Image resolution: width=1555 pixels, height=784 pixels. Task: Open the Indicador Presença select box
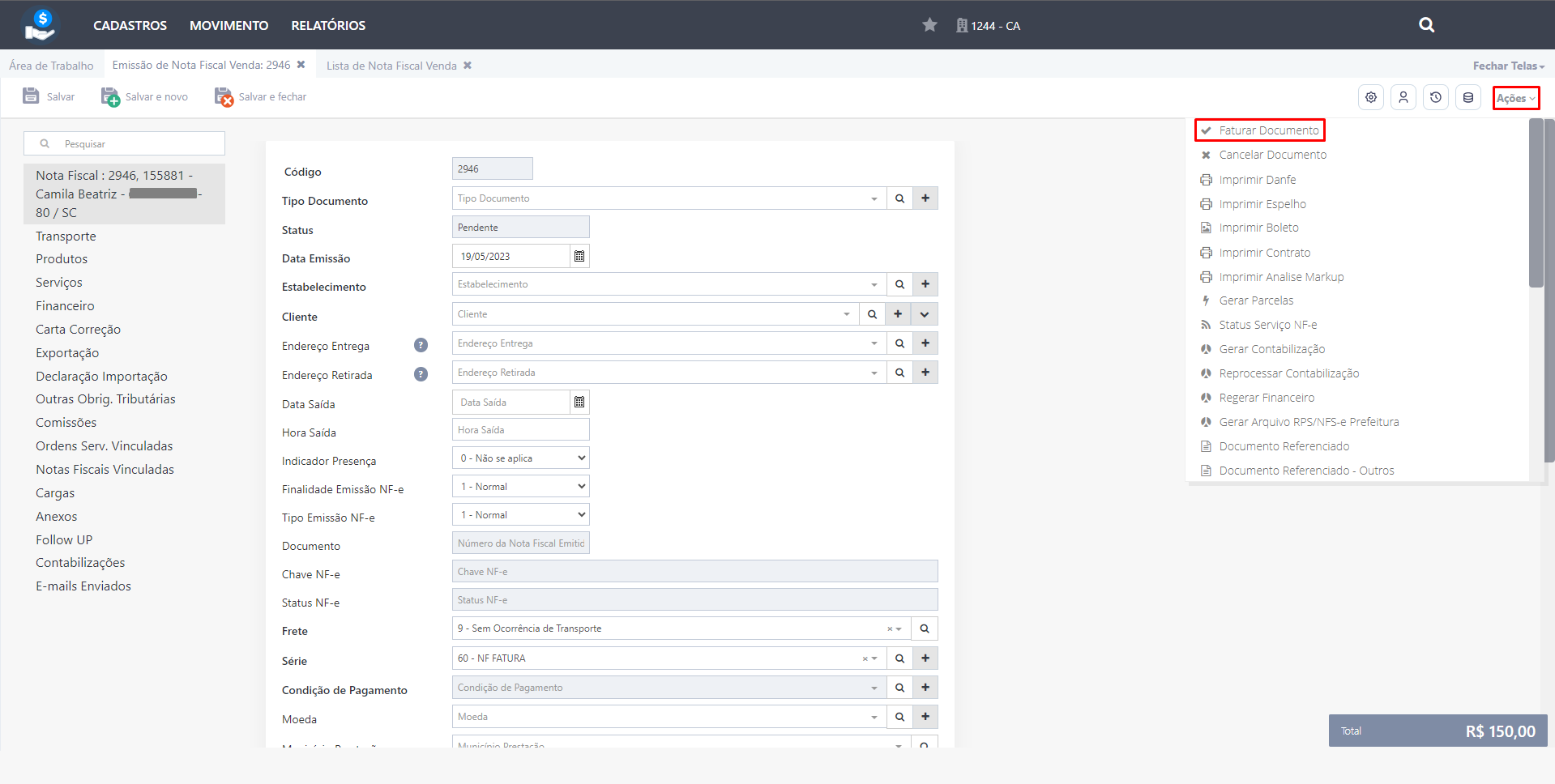pos(521,458)
